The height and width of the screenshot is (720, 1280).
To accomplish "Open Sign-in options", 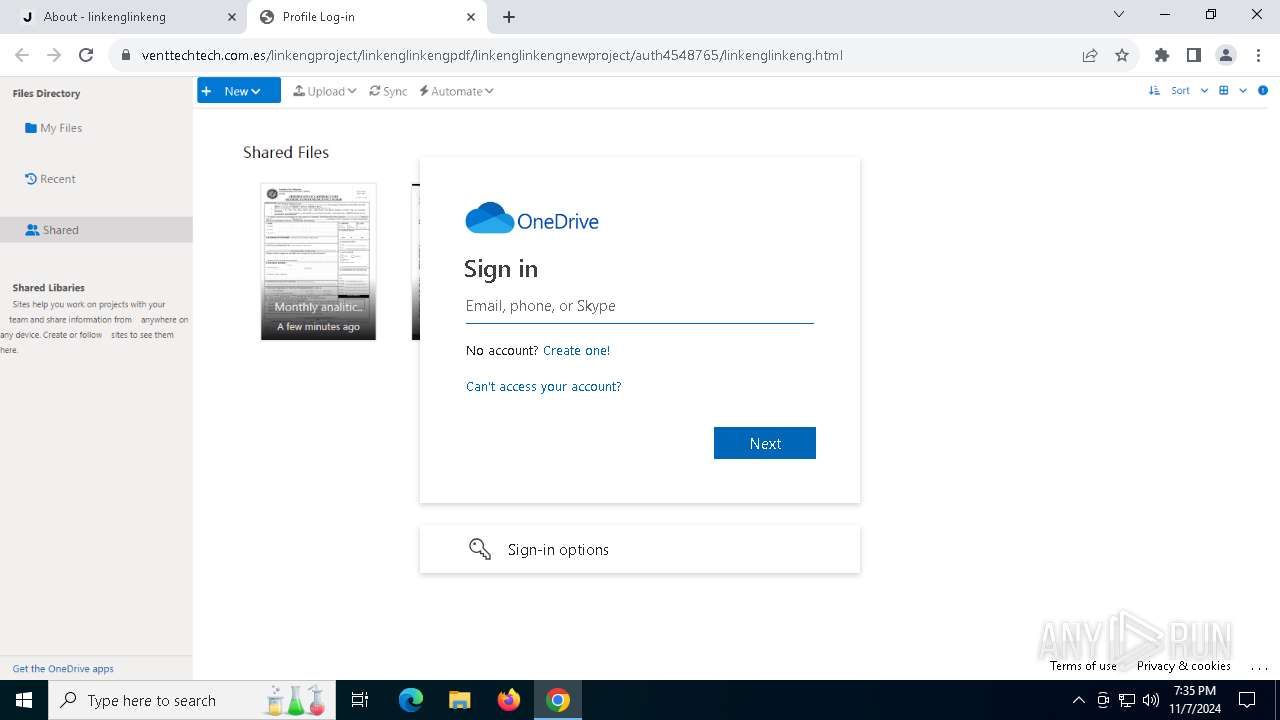I will 640,549.
